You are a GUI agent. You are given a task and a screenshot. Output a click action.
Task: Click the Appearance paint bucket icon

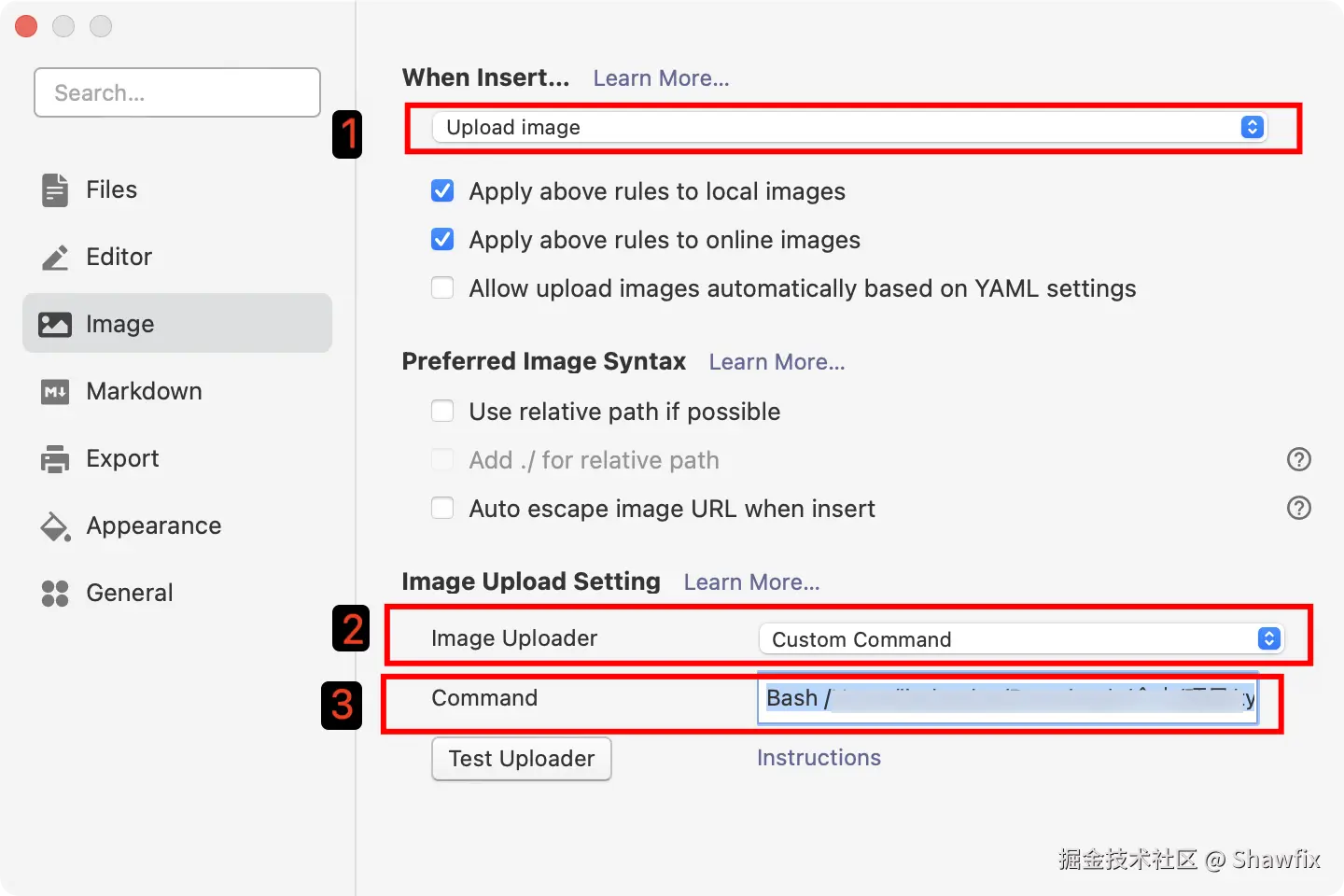55,526
